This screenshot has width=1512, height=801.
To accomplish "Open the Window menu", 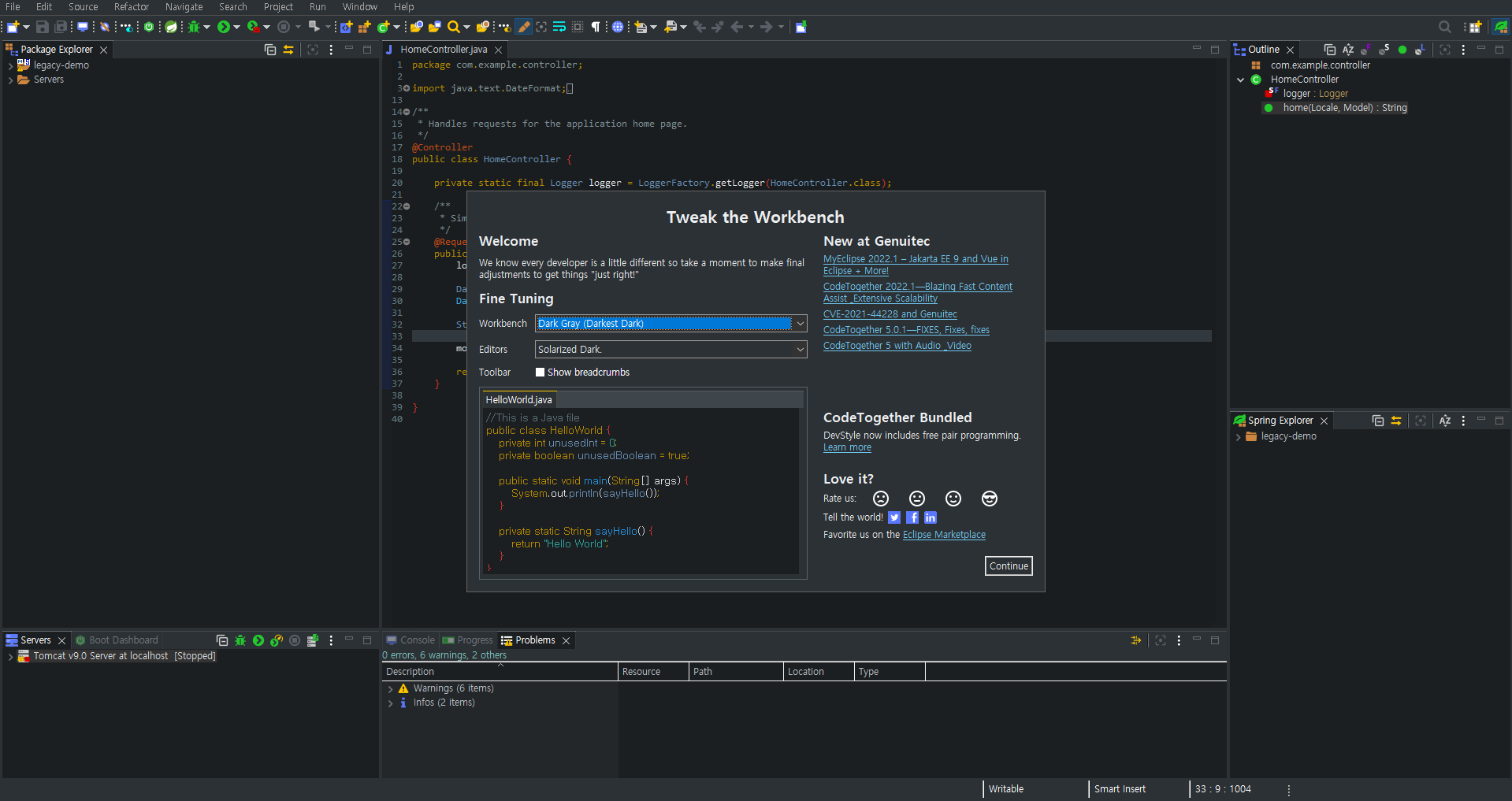I will click(359, 7).
